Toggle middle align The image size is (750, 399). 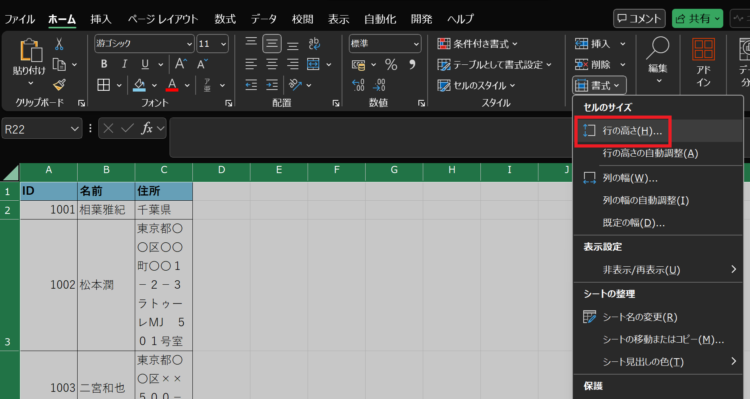272,44
